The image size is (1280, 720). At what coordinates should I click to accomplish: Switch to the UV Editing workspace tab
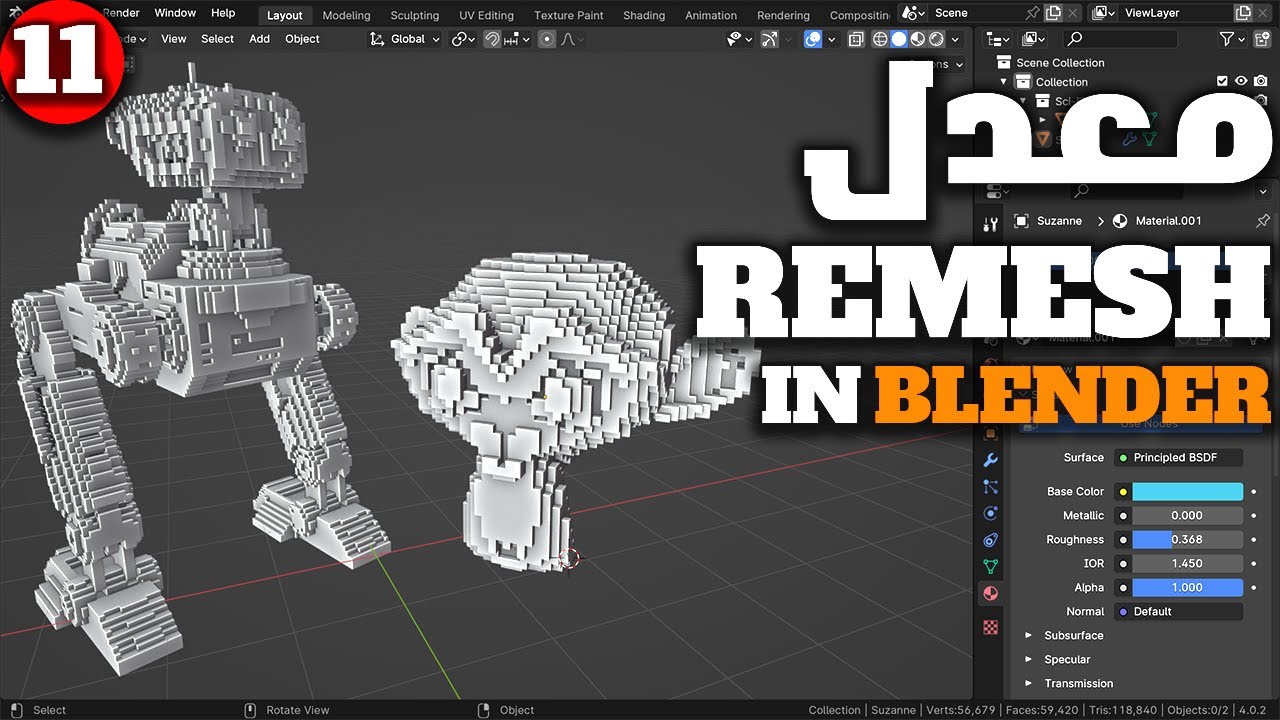[486, 15]
